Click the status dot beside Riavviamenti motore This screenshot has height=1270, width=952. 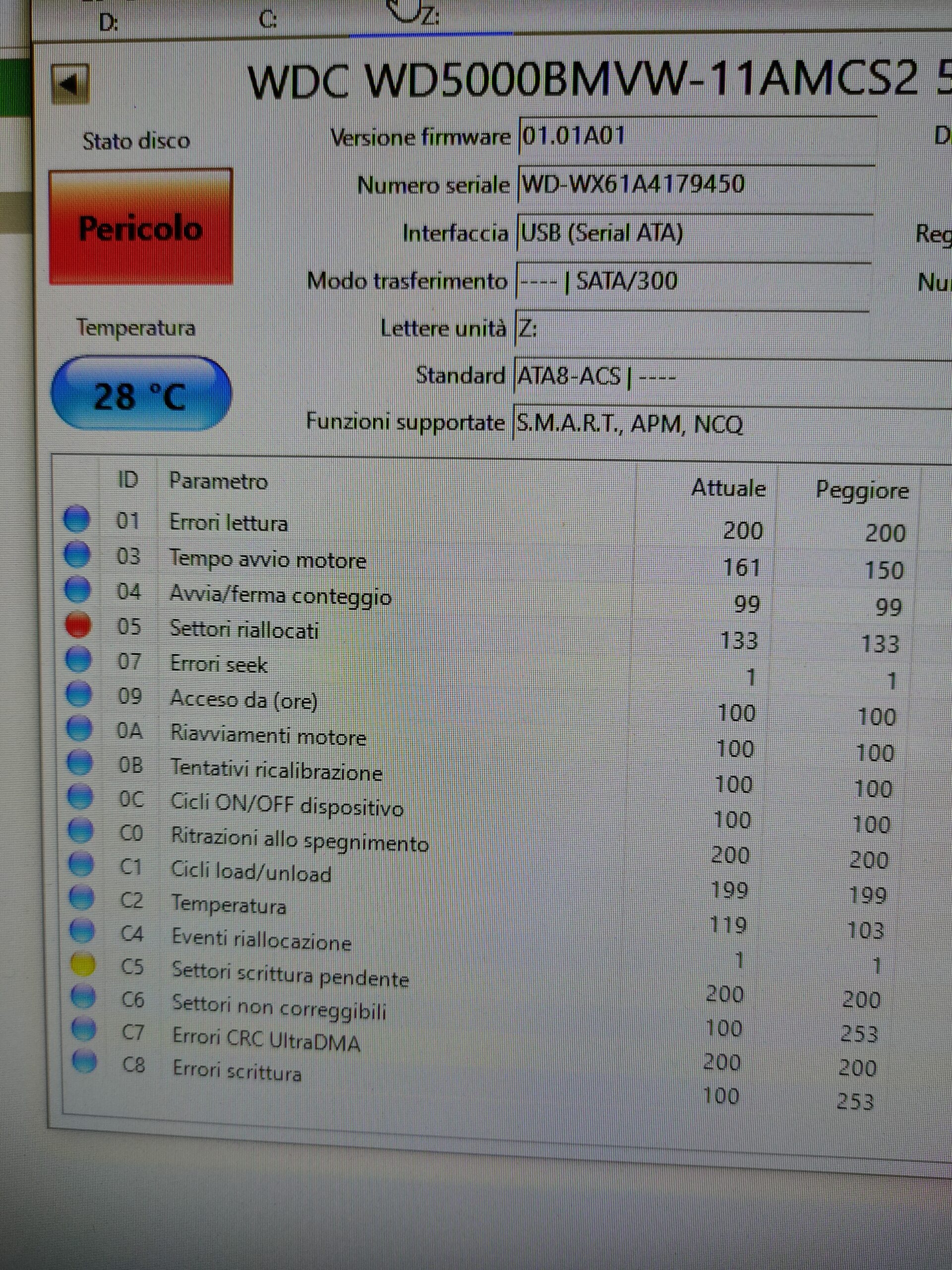coord(80,729)
